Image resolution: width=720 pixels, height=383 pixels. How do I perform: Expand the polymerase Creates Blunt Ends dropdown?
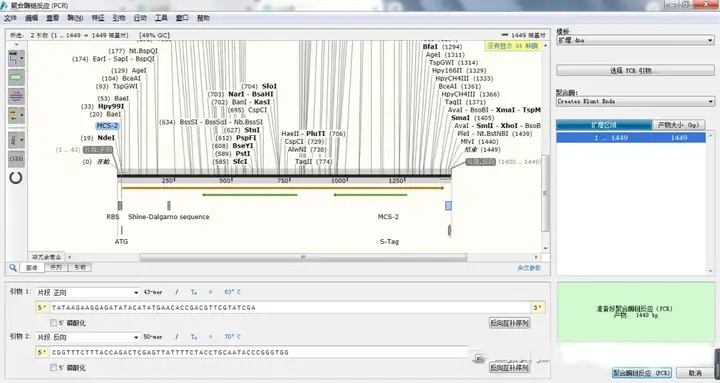636,101
